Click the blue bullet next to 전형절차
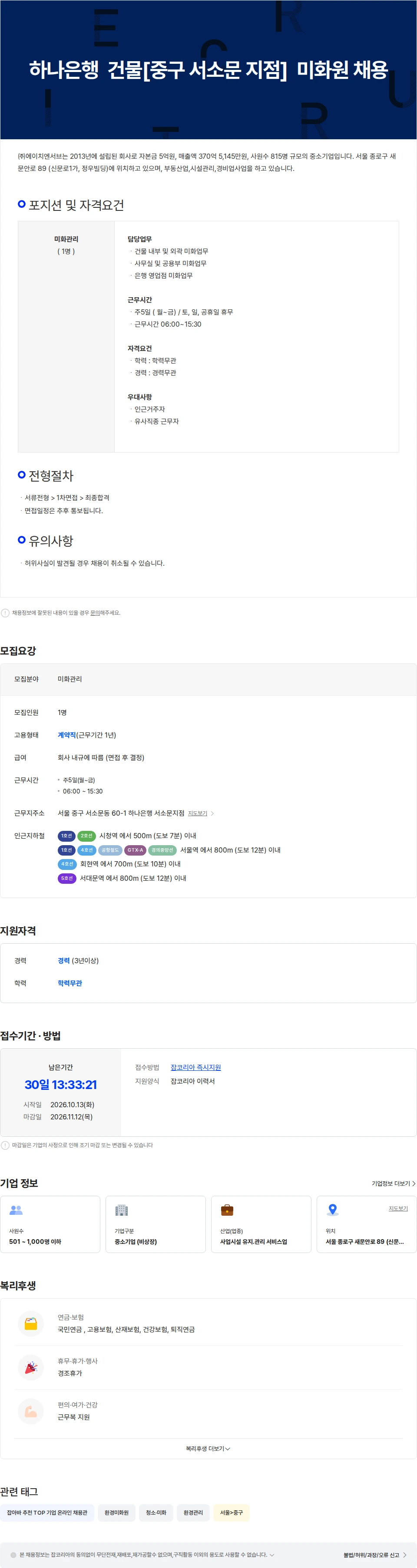This screenshot has width=417, height=1568. pos(22,475)
